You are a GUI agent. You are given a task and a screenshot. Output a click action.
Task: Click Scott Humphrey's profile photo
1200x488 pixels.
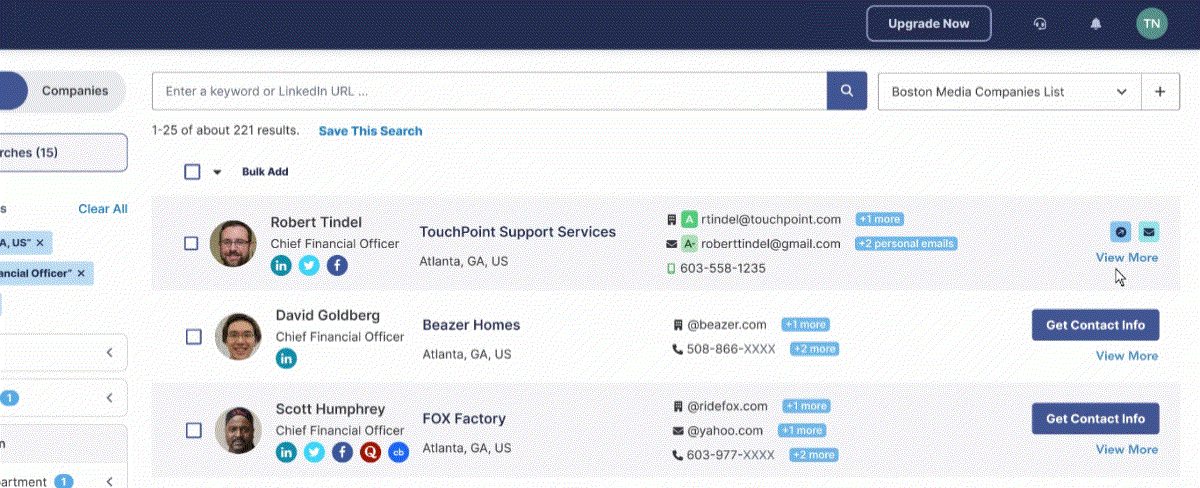coord(238,430)
